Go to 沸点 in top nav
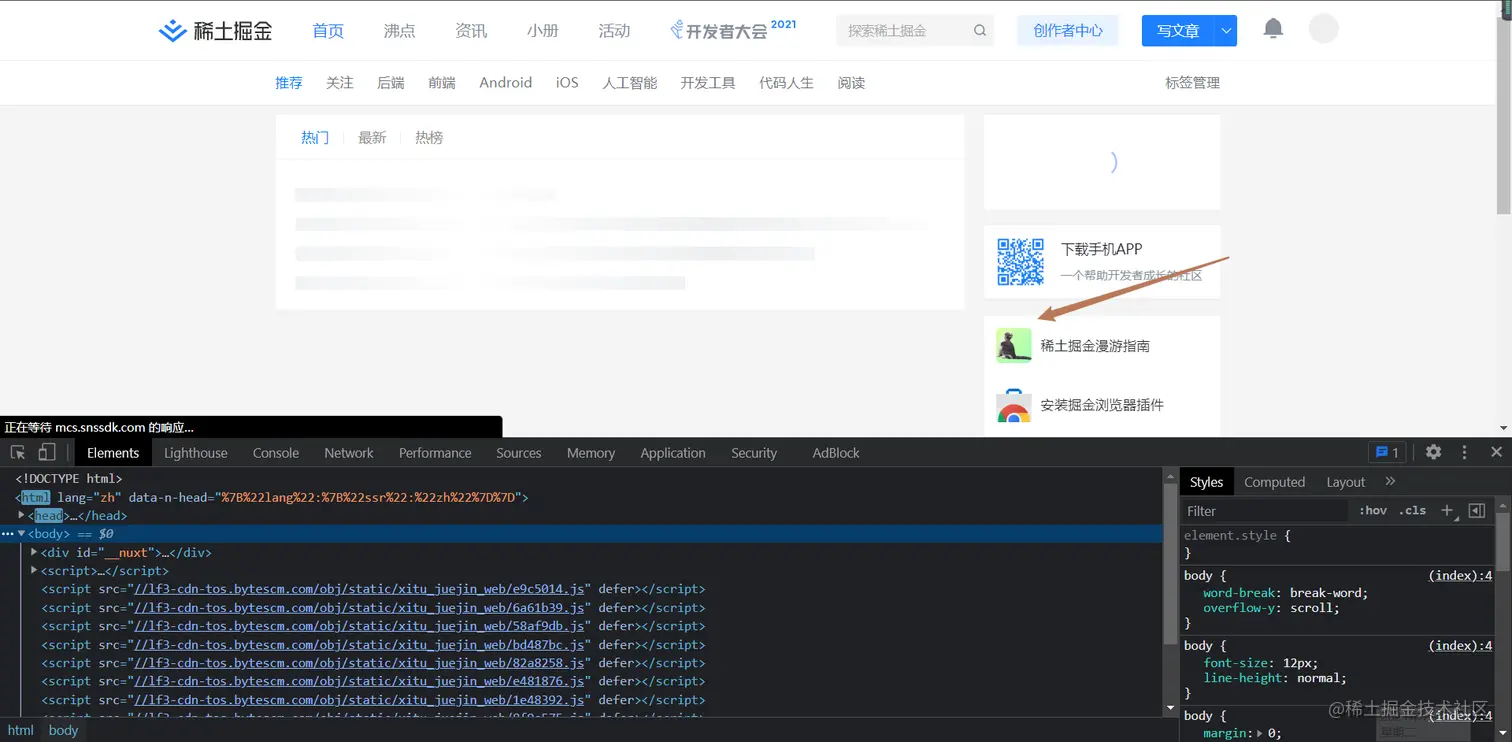1512x742 pixels. [399, 31]
